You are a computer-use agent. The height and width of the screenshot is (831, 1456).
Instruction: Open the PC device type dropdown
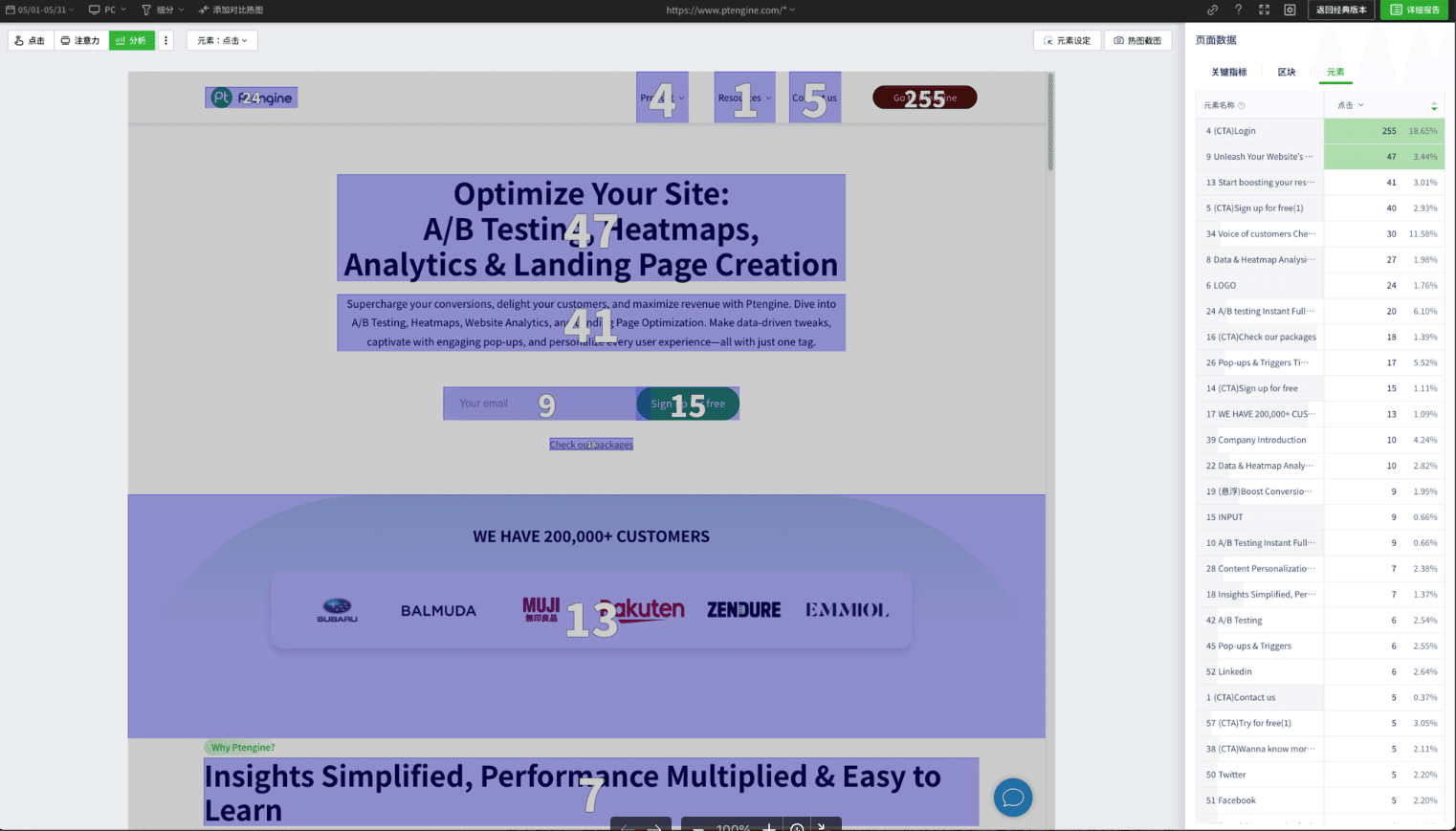pos(107,10)
